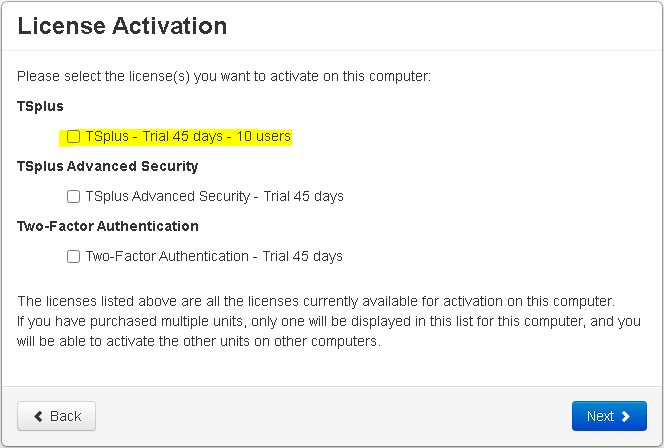This screenshot has height=448, width=664.
Task: Click the "activate the other units" last line
Action: (200, 341)
